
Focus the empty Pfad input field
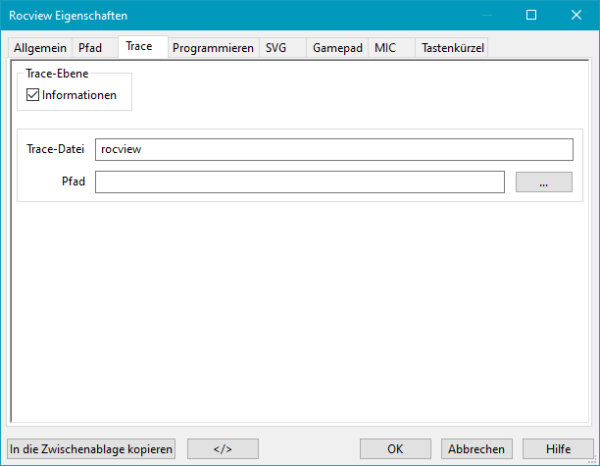tap(300, 182)
